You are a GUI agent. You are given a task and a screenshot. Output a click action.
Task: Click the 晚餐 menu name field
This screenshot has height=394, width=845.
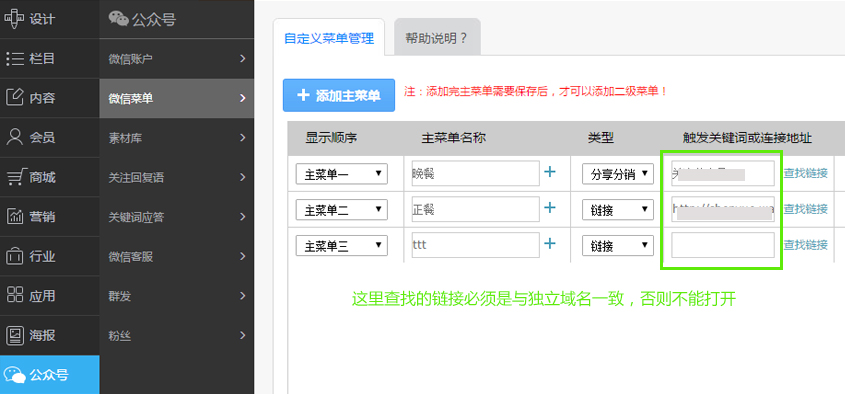click(475, 173)
